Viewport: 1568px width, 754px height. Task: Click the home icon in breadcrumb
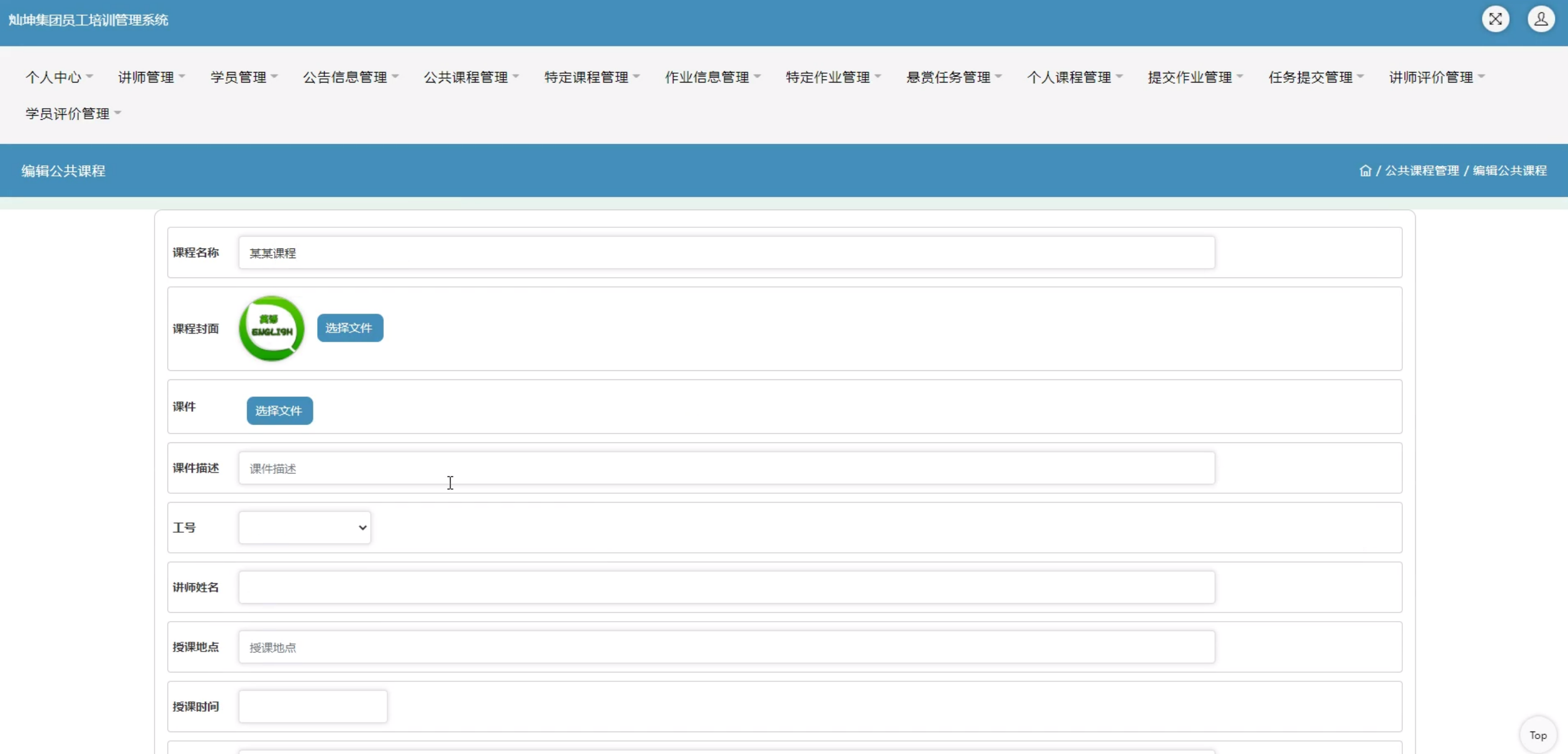pyautogui.click(x=1364, y=171)
